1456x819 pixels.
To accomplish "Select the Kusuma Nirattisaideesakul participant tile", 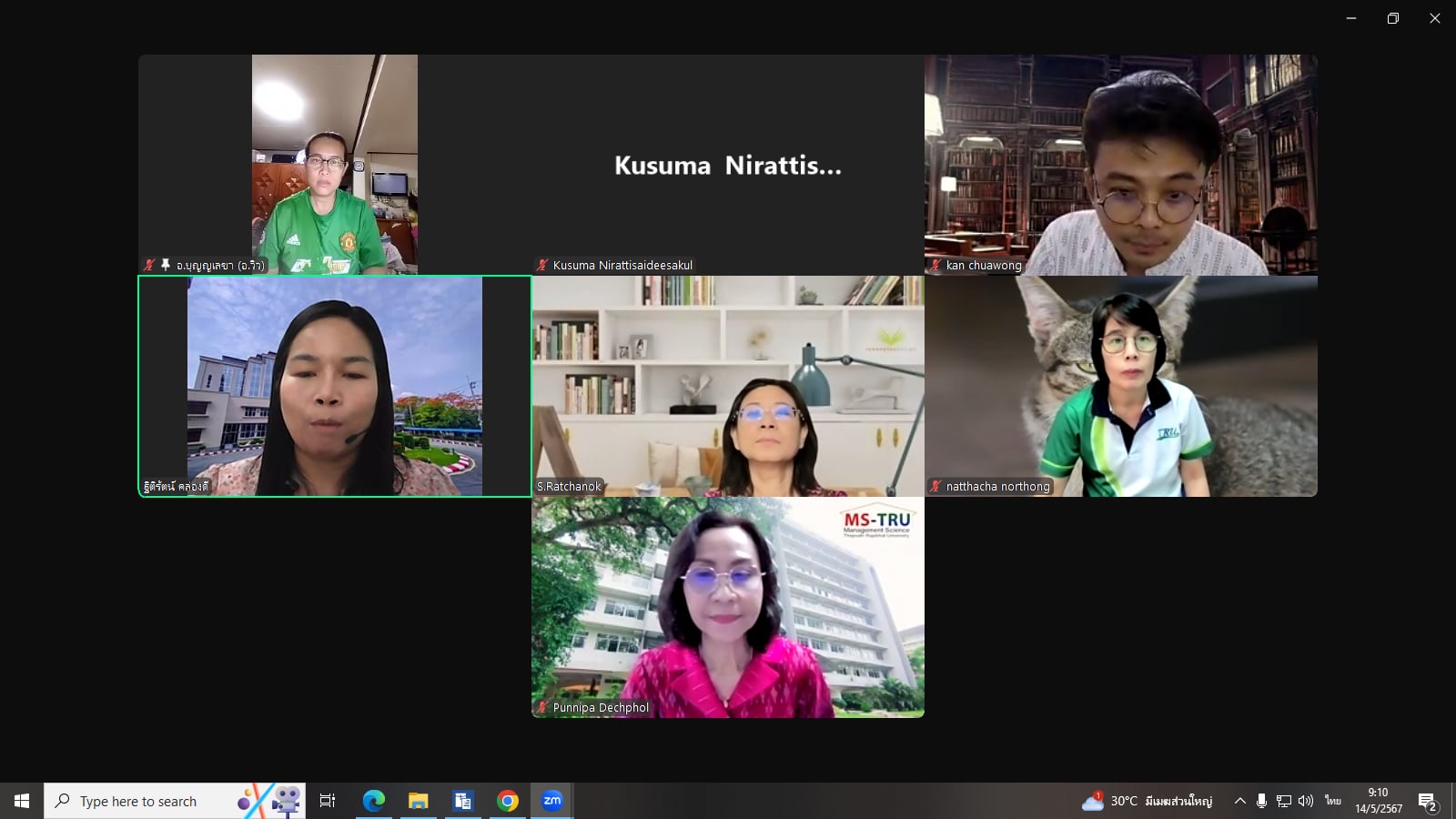I will (x=728, y=165).
